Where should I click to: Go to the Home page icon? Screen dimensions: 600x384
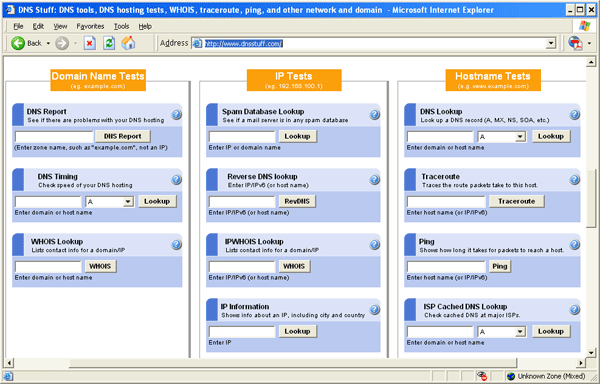tap(129, 43)
